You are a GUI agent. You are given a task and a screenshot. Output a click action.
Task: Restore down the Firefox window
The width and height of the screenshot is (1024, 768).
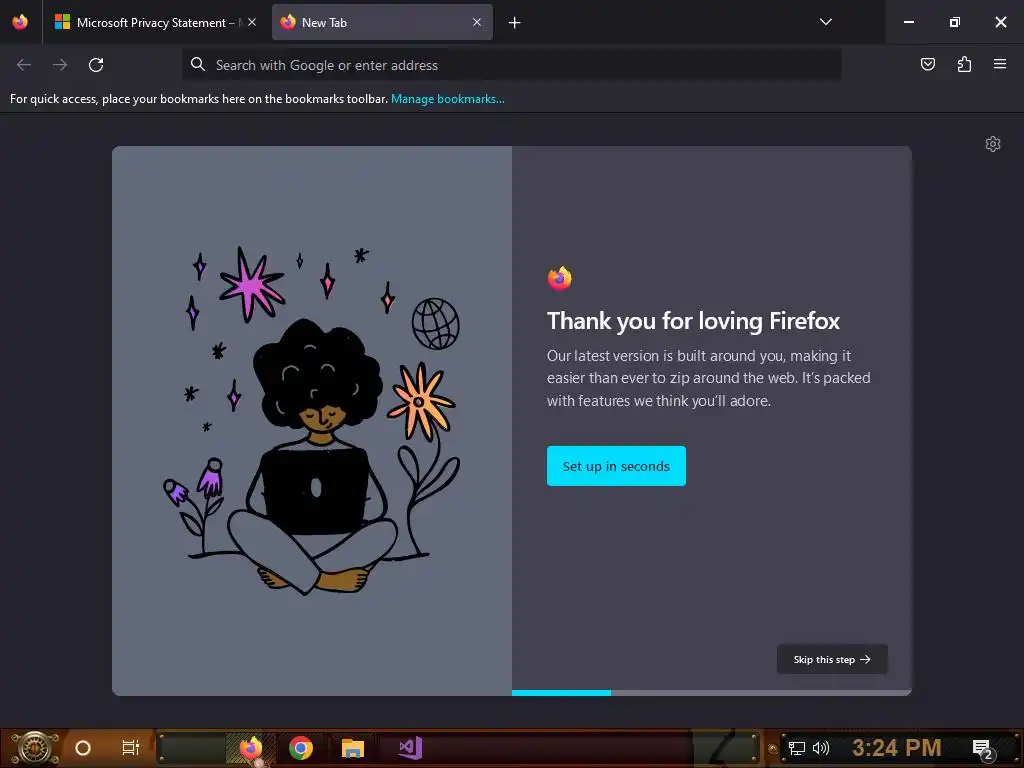[954, 22]
